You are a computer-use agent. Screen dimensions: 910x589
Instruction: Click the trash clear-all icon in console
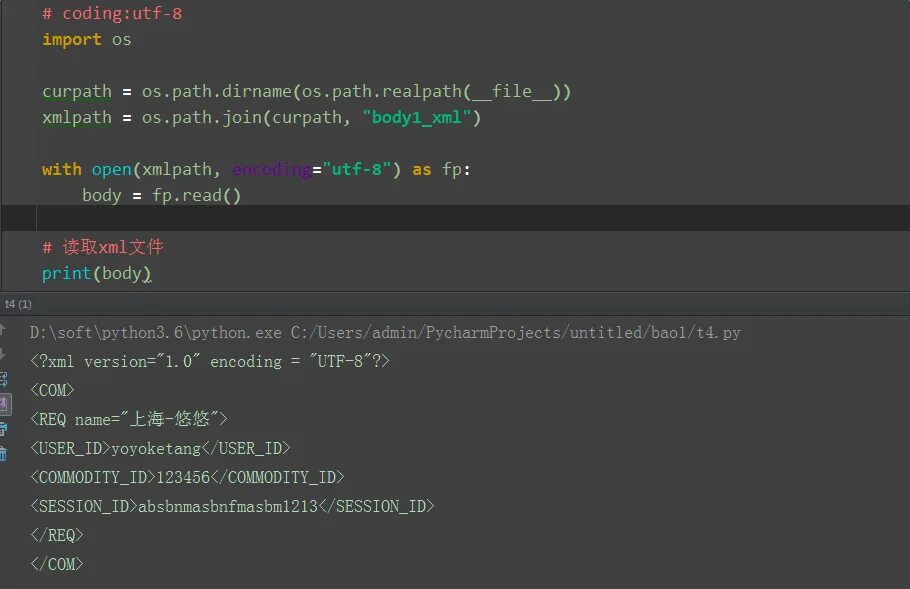pos(3,454)
